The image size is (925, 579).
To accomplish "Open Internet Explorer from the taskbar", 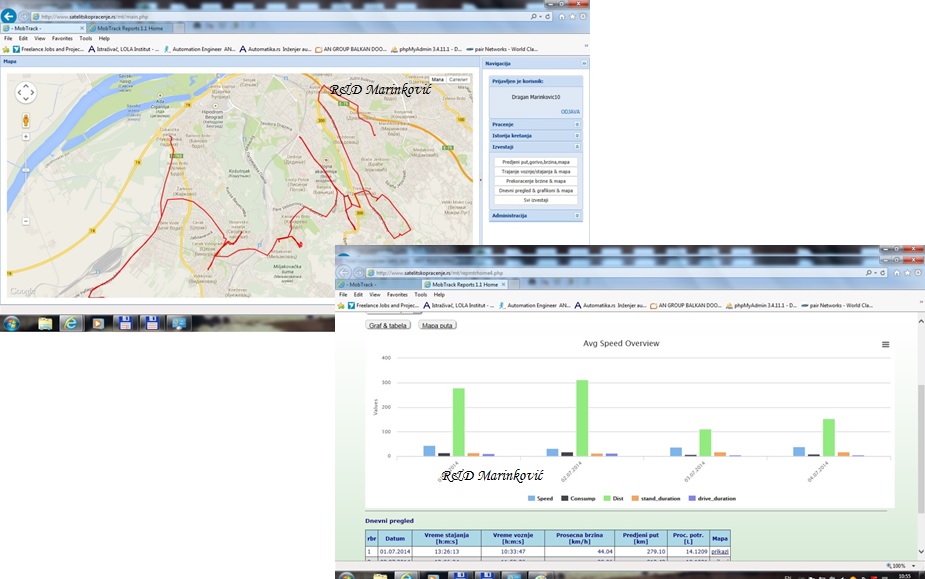I will tap(71, 323).
